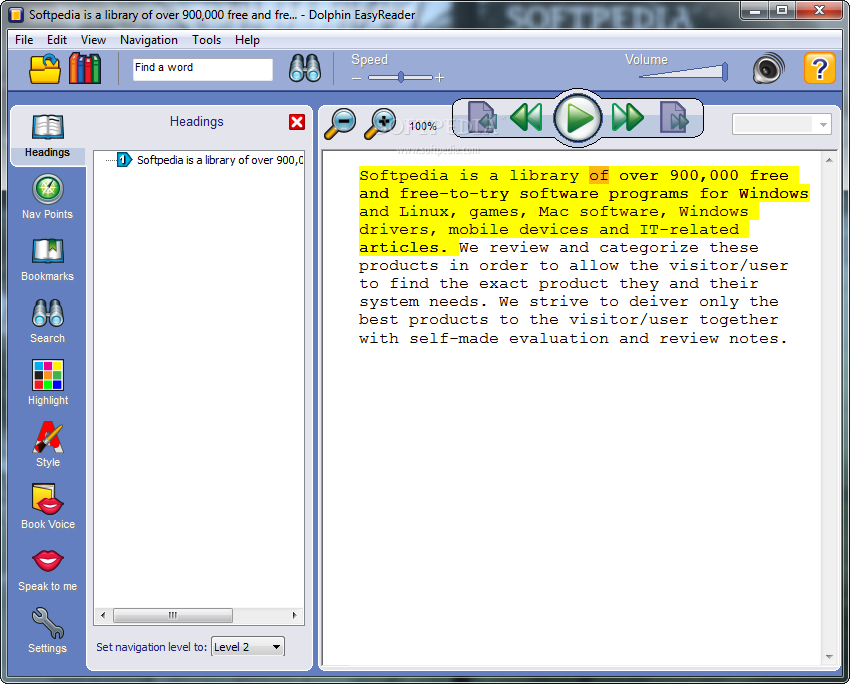The height and width of the screenshot is (684, 850).
Task: Open the Highlight color settings
Action: tap(47, 382)
